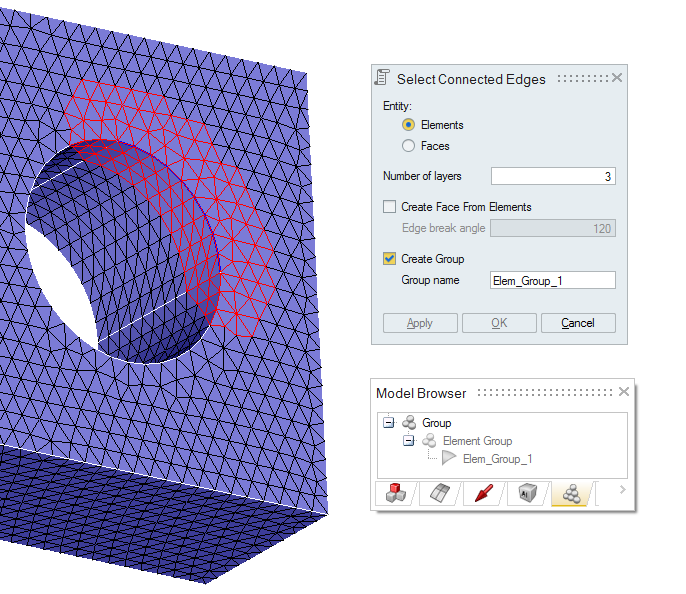
Task: Switch to the surface geometry tab icon
Action: (x=437, y=494)
